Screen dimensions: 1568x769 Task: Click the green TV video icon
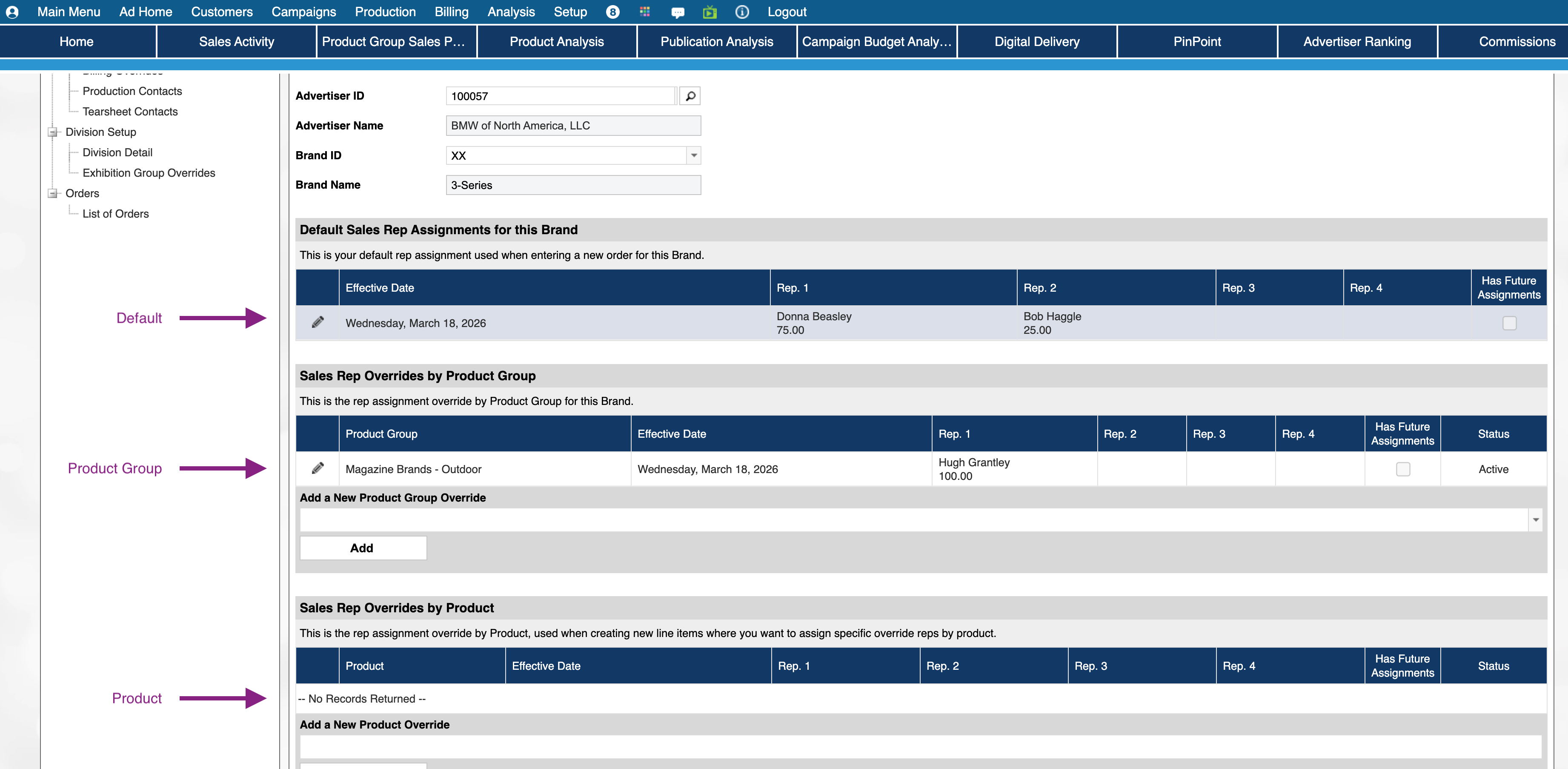pyautogui.click(x=709, y=12)
